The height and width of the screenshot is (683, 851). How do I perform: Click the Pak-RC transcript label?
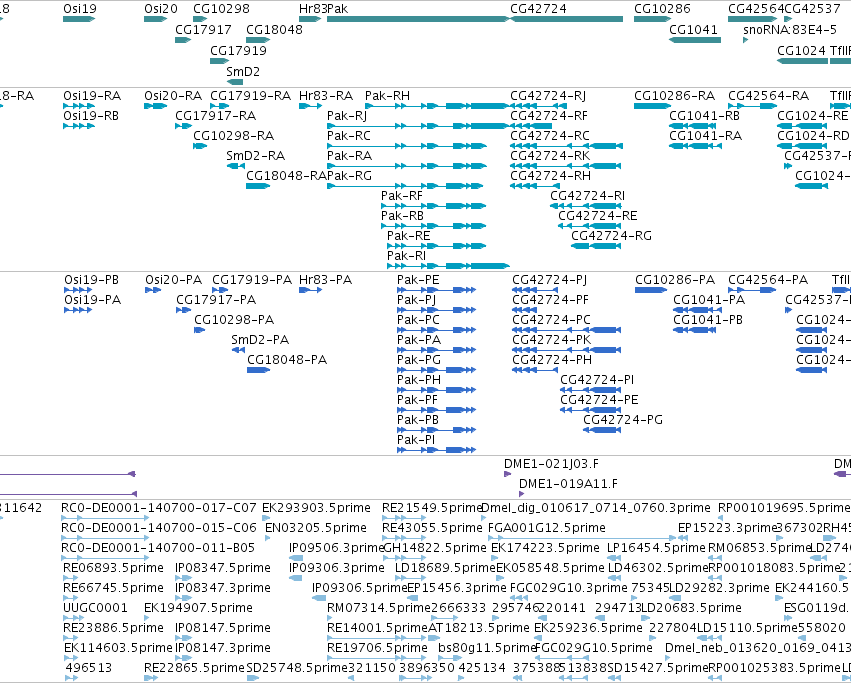(349, 136)
